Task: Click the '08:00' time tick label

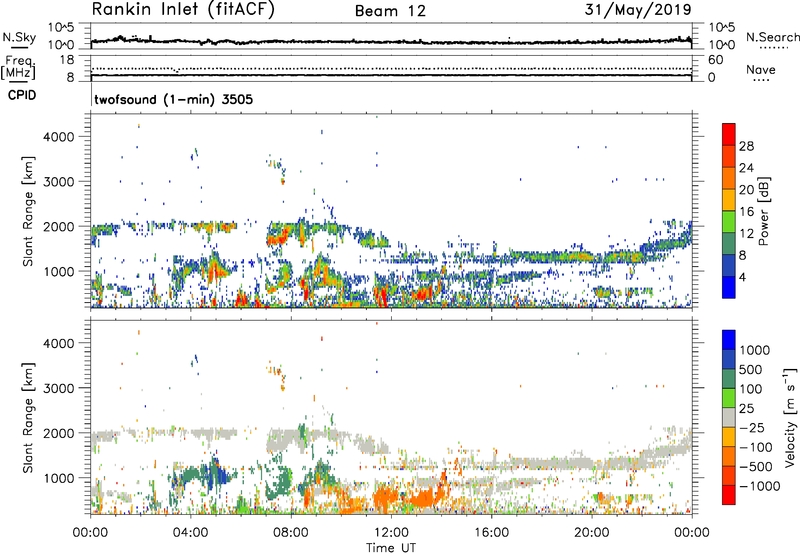Action: 291,533
